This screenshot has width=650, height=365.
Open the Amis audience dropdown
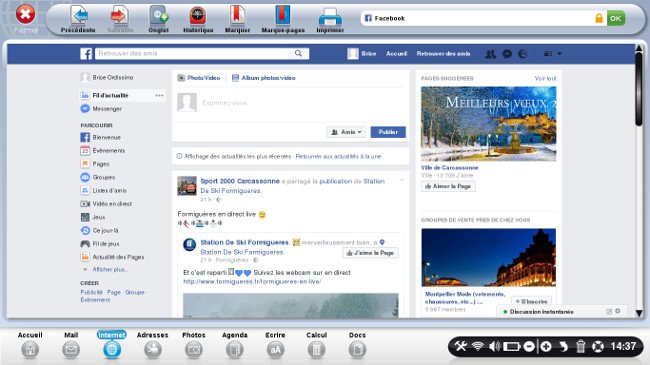(346, 132)
